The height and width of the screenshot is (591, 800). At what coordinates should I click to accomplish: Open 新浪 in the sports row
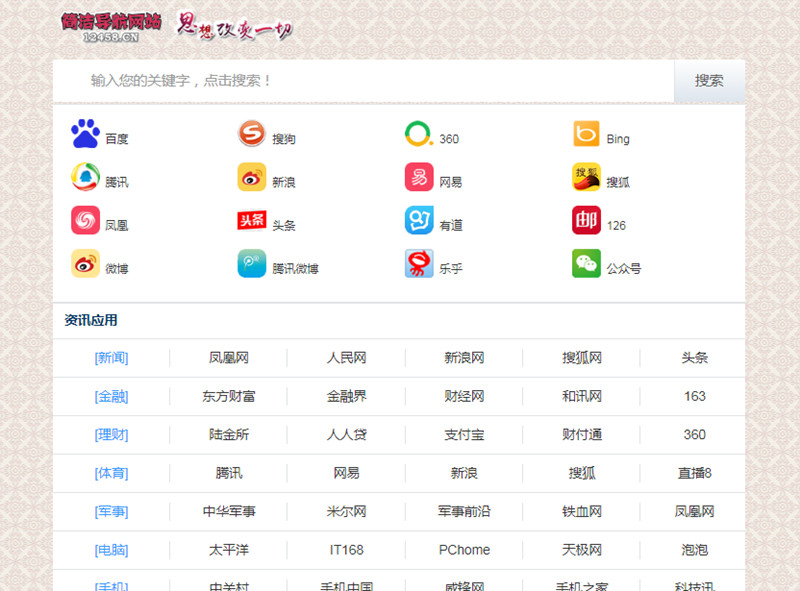(x=464, y=473)
